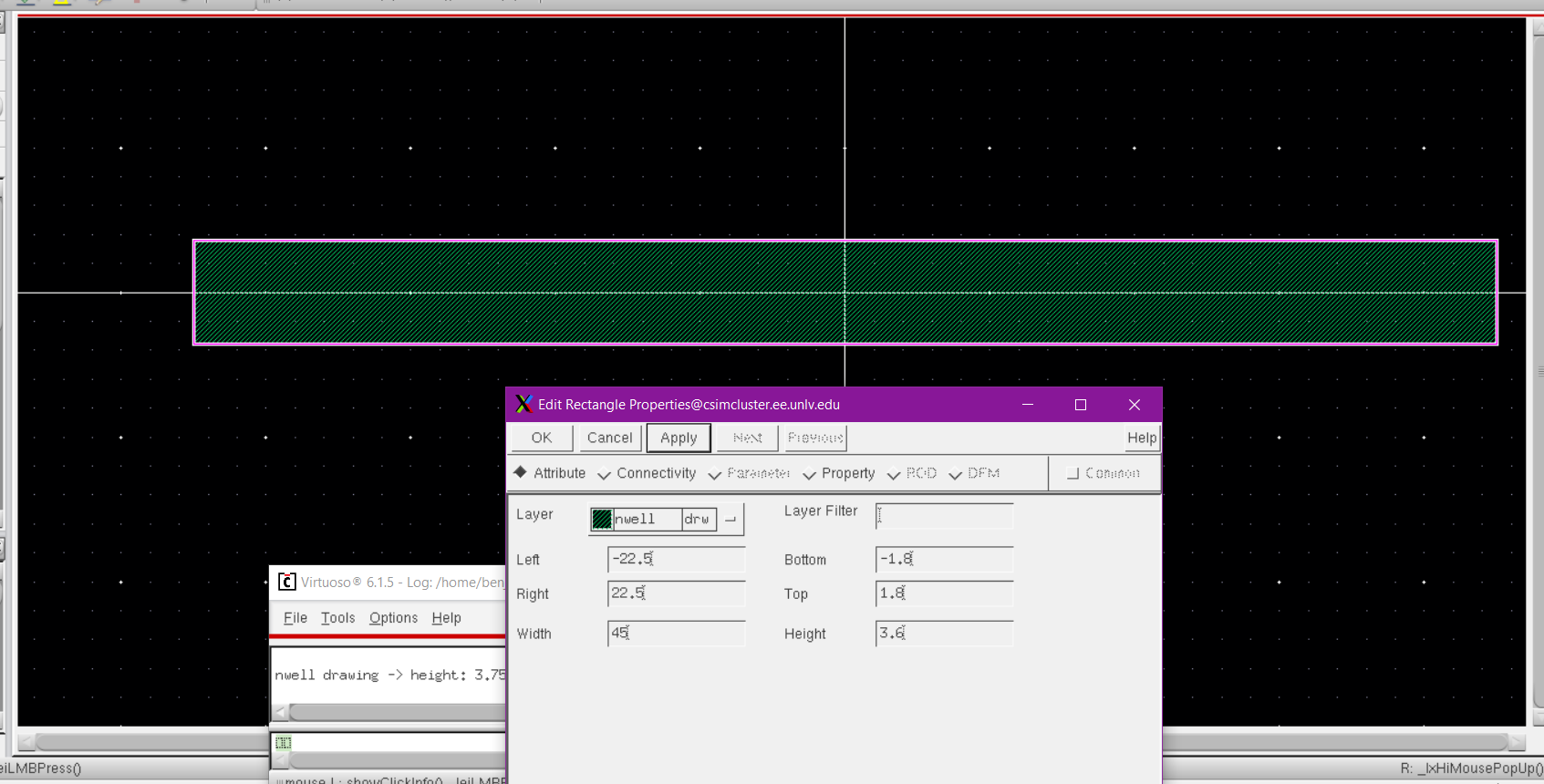1544x784 pixels.
Task: Click the Help button in dialog
Action: point(1141,438)
